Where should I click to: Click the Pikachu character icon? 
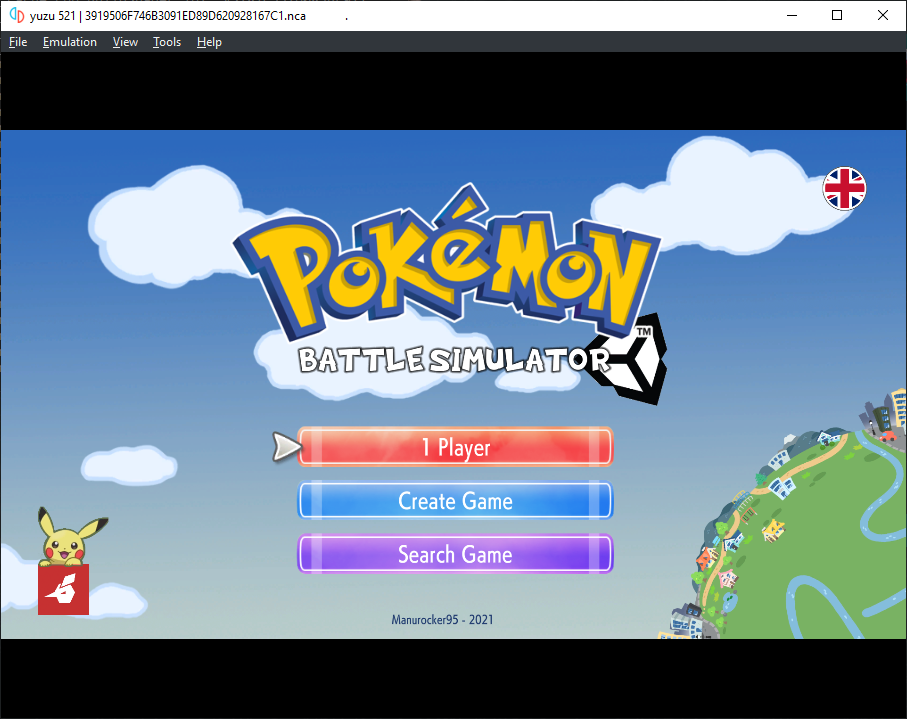(69, 536)
